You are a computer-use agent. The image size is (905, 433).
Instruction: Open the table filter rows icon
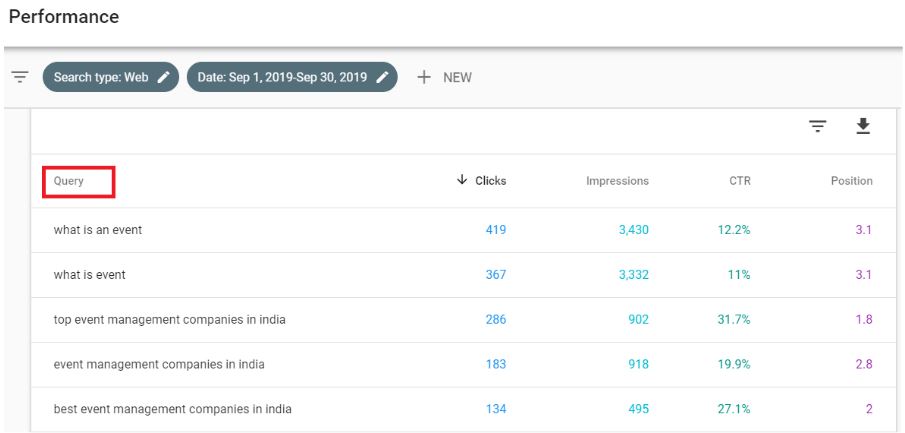tap(817, 126)
